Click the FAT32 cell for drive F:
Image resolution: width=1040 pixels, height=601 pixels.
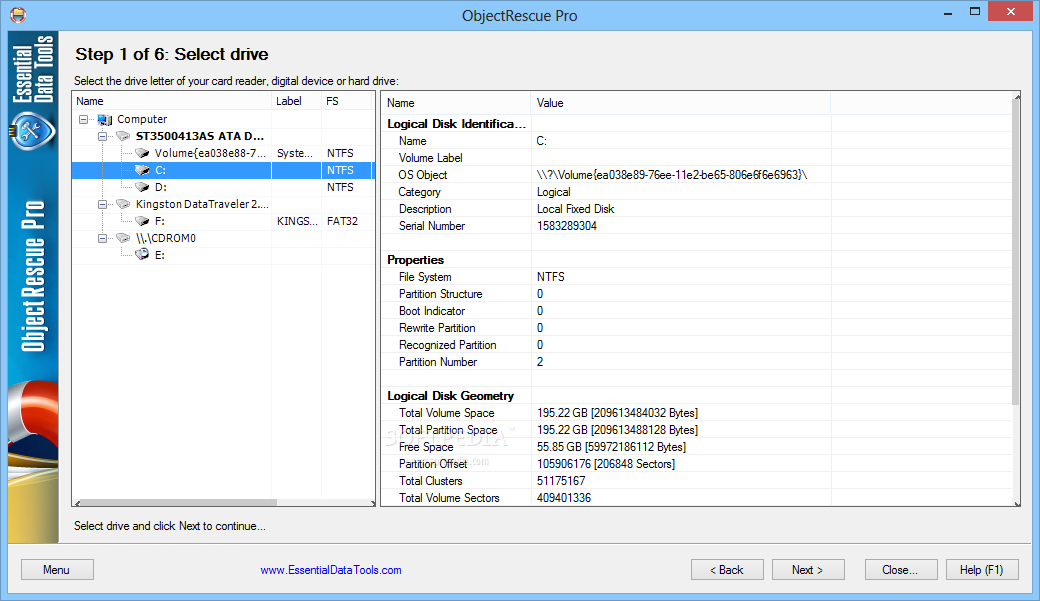[x=342, y=222]
